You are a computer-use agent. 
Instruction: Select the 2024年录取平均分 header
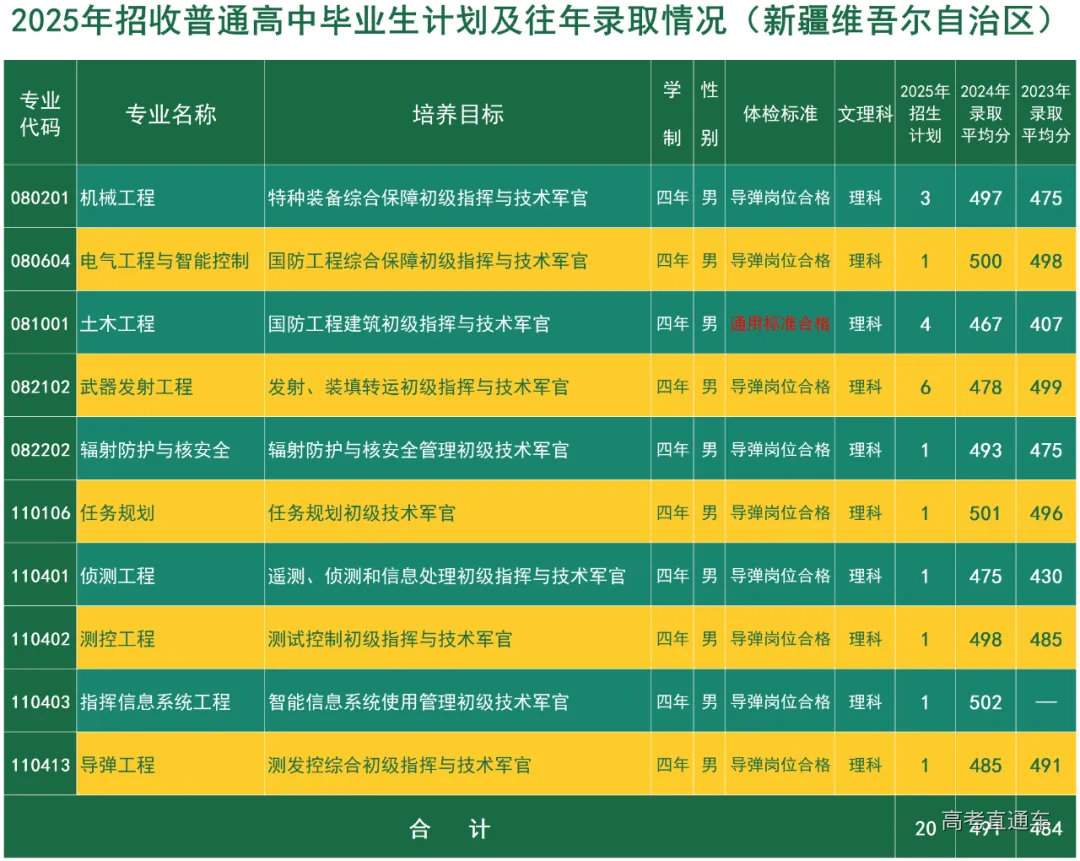(x=986, y=111)
